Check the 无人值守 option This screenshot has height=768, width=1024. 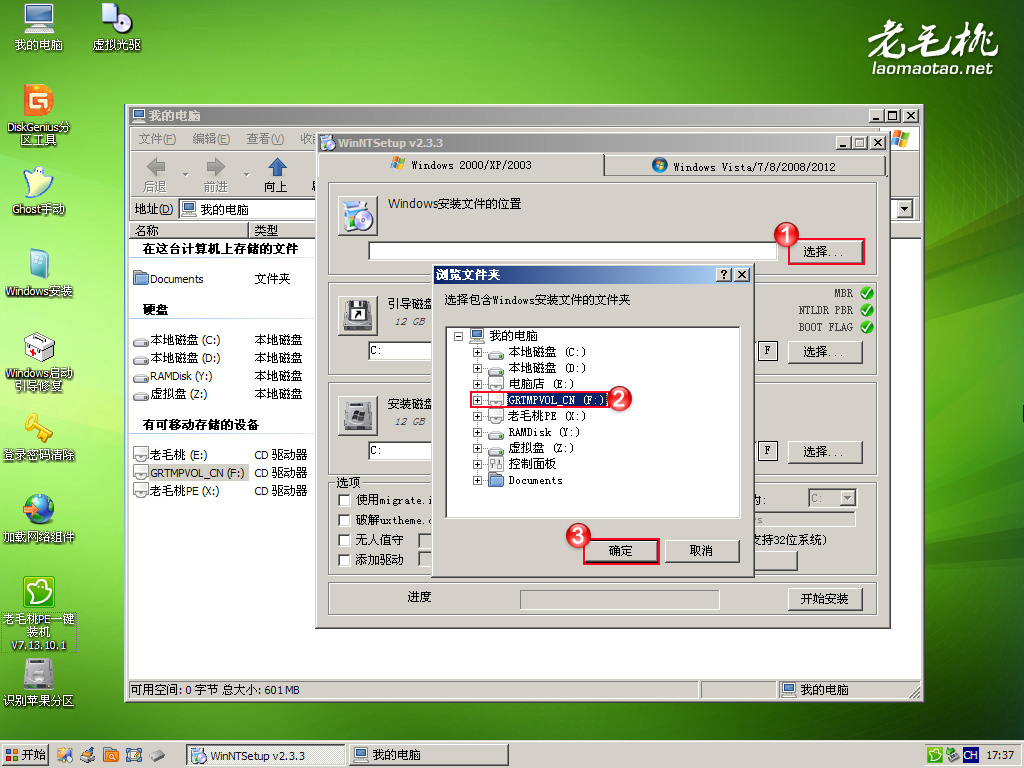click(344, 540)
